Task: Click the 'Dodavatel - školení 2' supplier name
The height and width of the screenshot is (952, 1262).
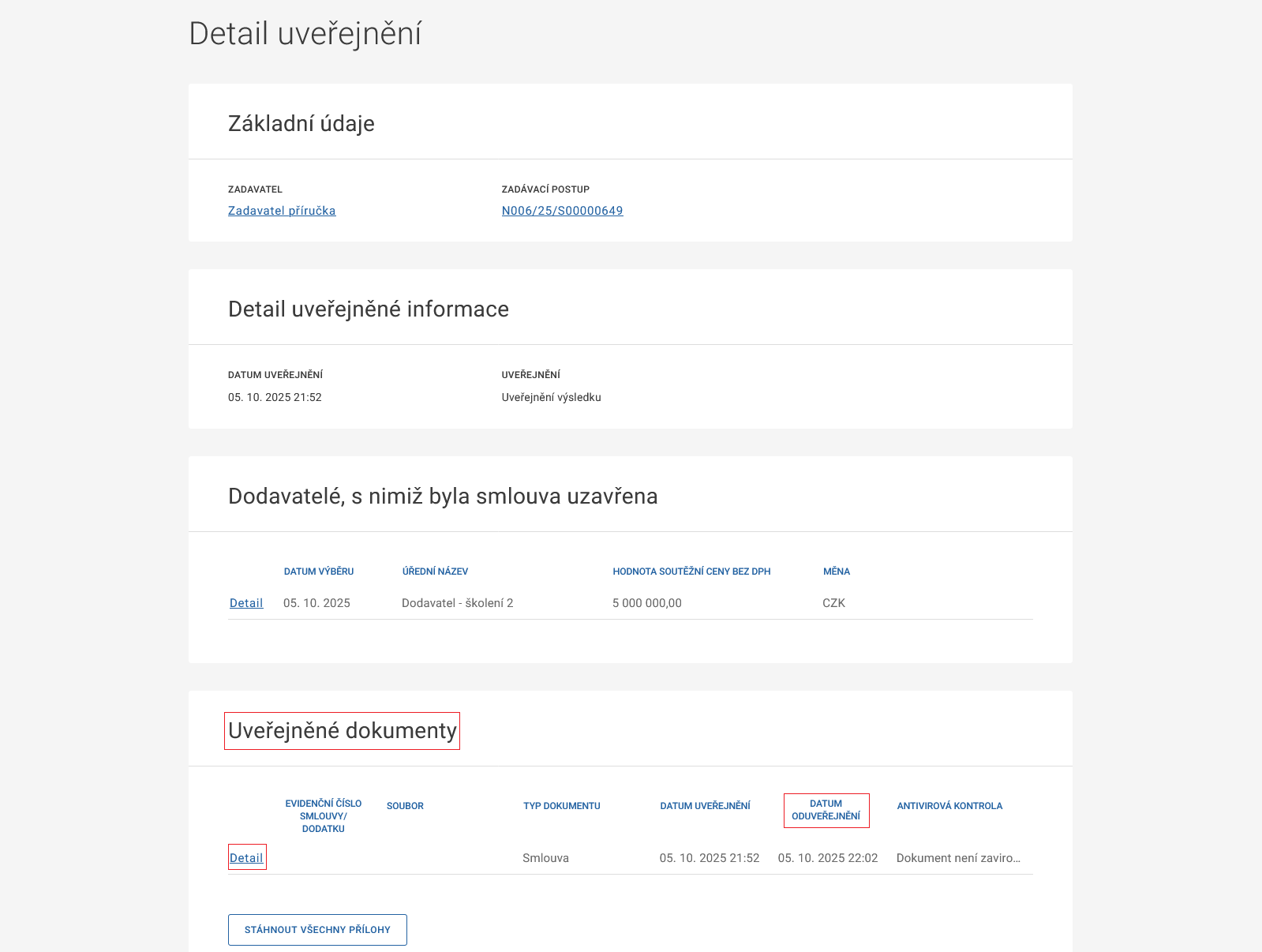Action: point(457,603)
